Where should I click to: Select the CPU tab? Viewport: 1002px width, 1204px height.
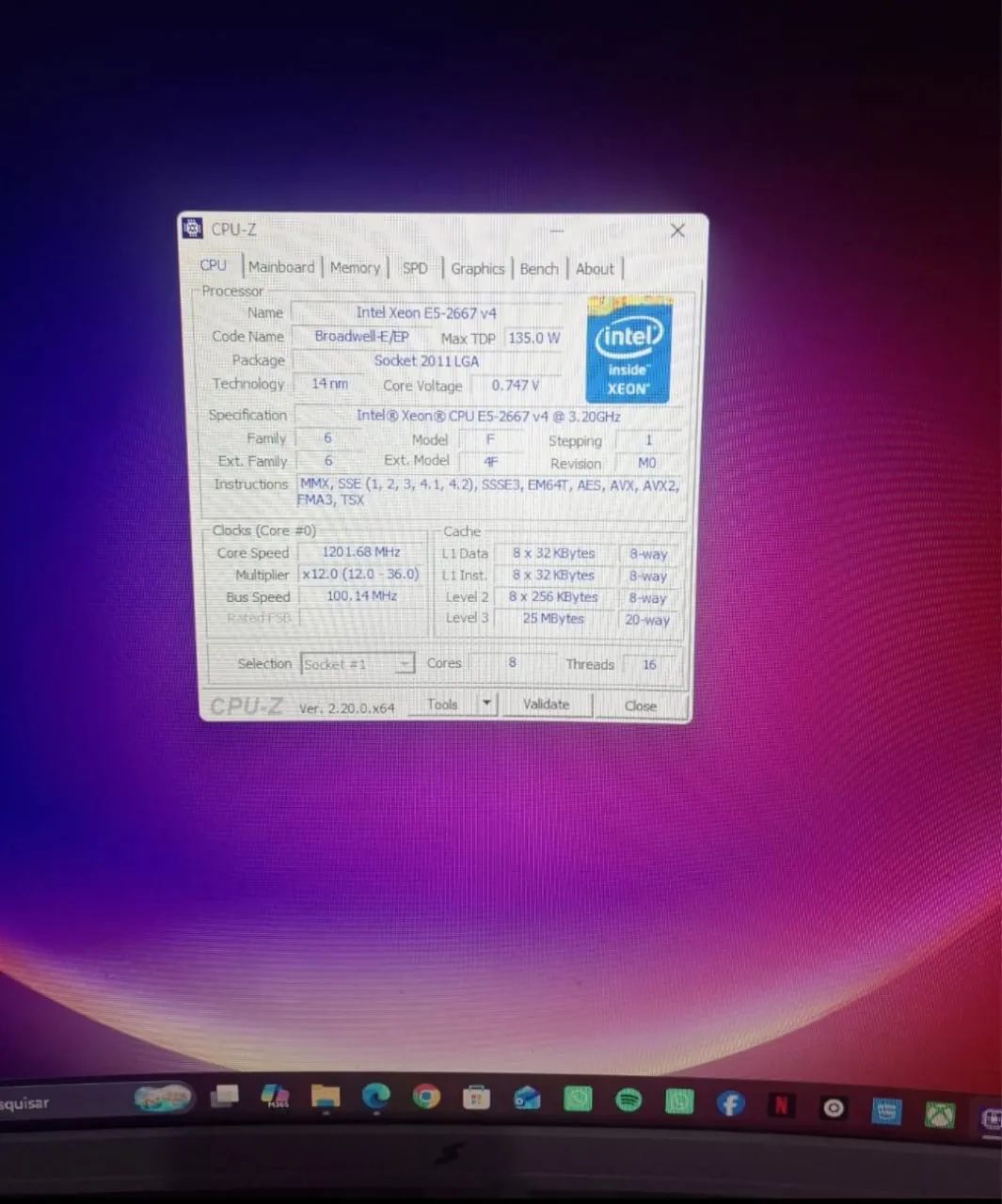click(215, 265)
